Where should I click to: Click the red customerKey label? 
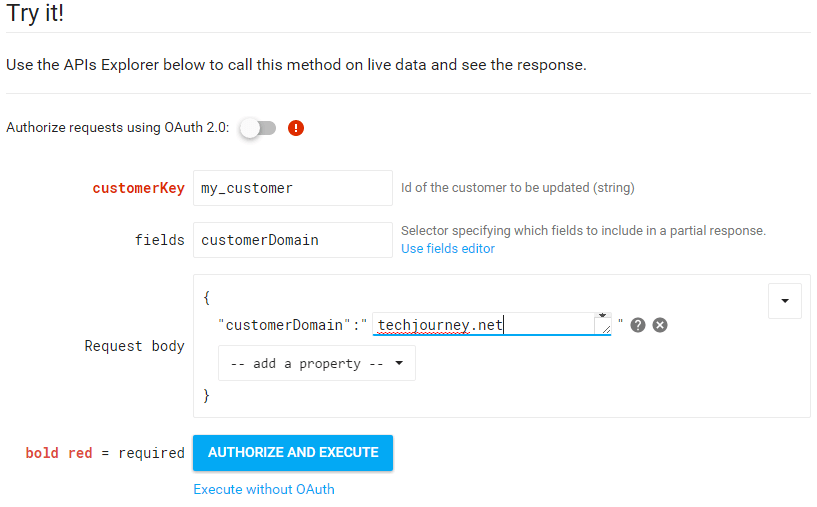coord(138,187)
